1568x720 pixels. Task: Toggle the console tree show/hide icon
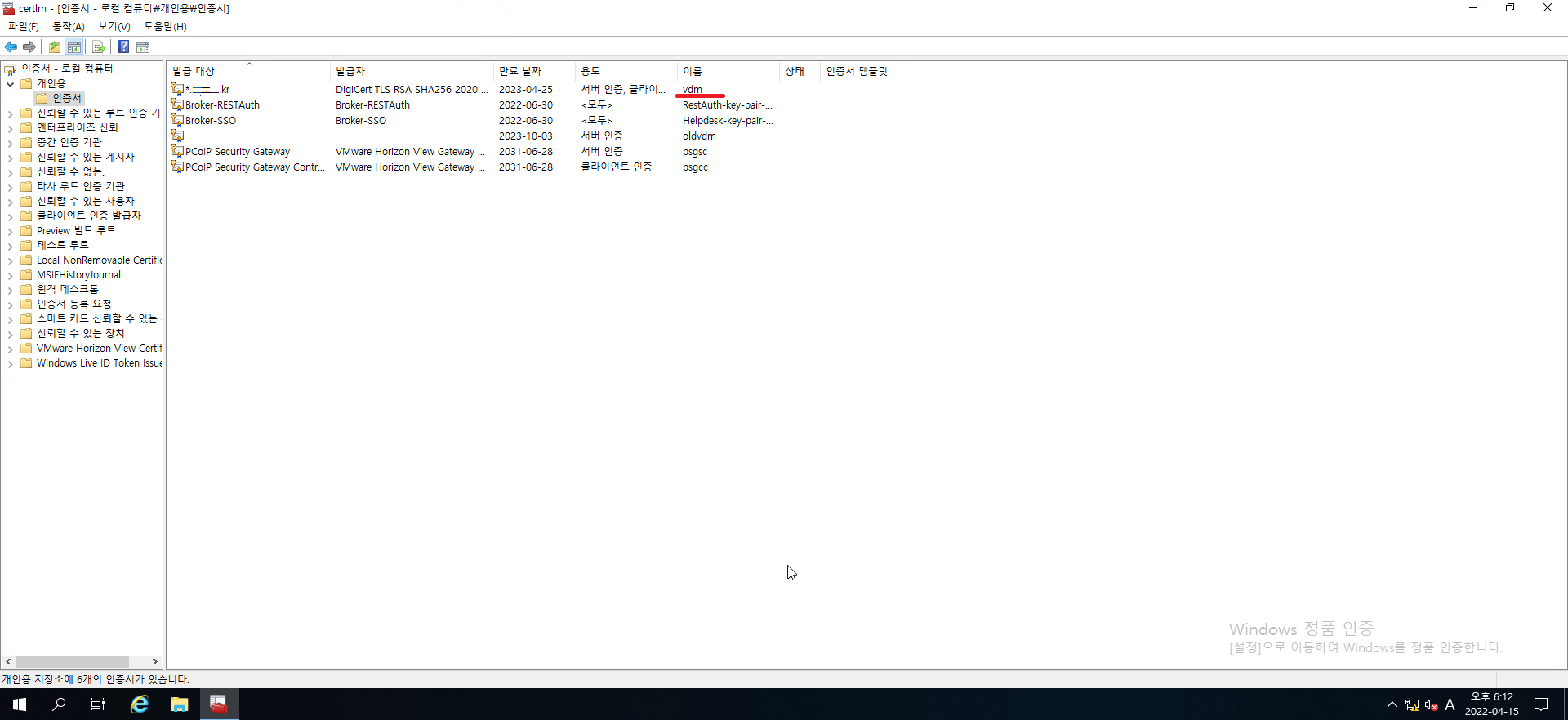click(74, 47)
